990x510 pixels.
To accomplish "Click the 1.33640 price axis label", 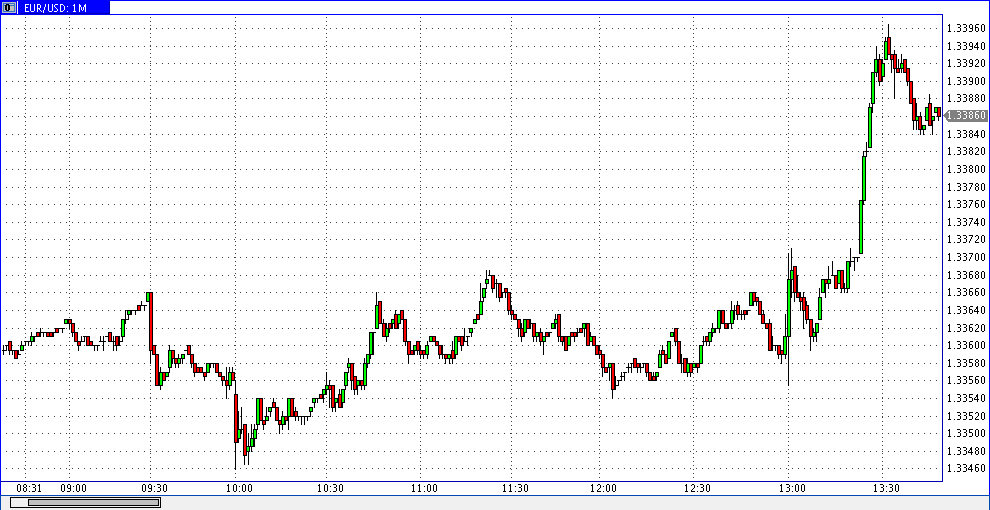I will point(967,310).
